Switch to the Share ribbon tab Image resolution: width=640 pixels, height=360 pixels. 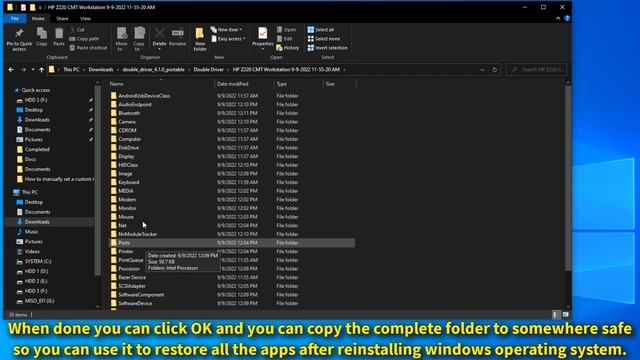(62, 18)
